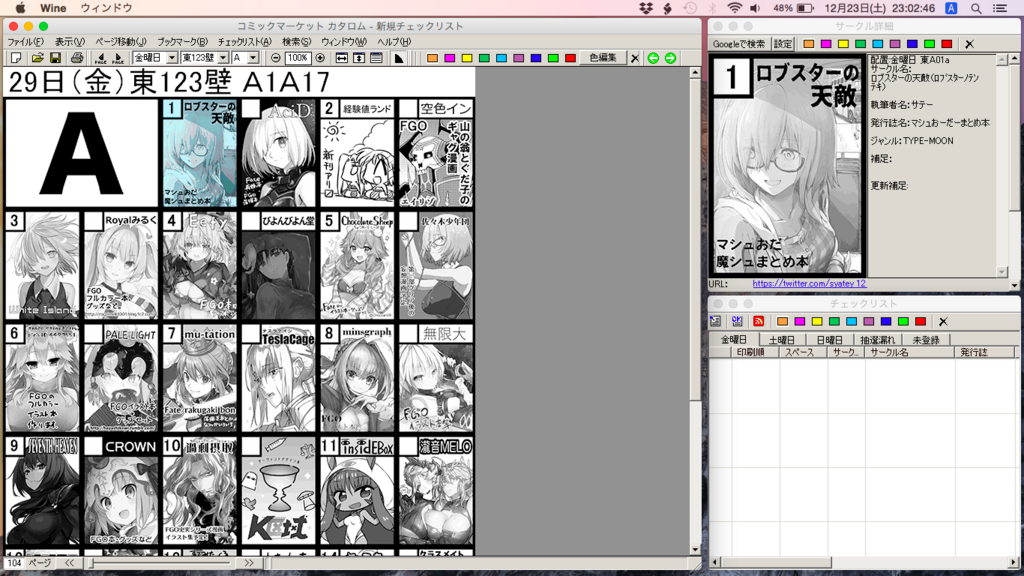This screenshot has width=1024, height=576.
Task: Switch to the 未登録 tab in チェックリスト
Action: tap(926, 340)
